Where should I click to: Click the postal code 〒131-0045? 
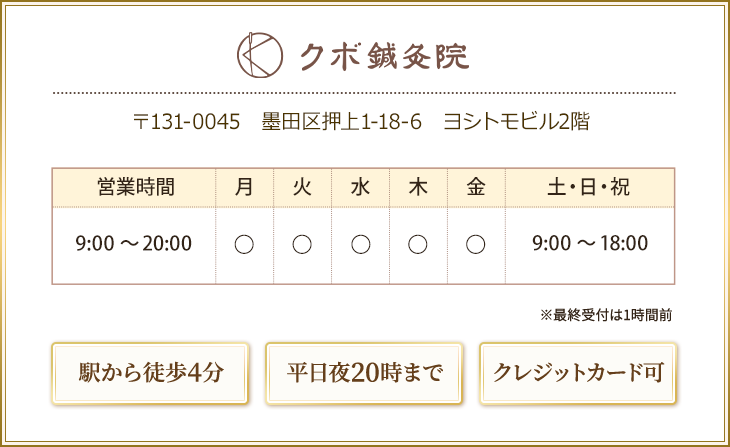(188, 122)
